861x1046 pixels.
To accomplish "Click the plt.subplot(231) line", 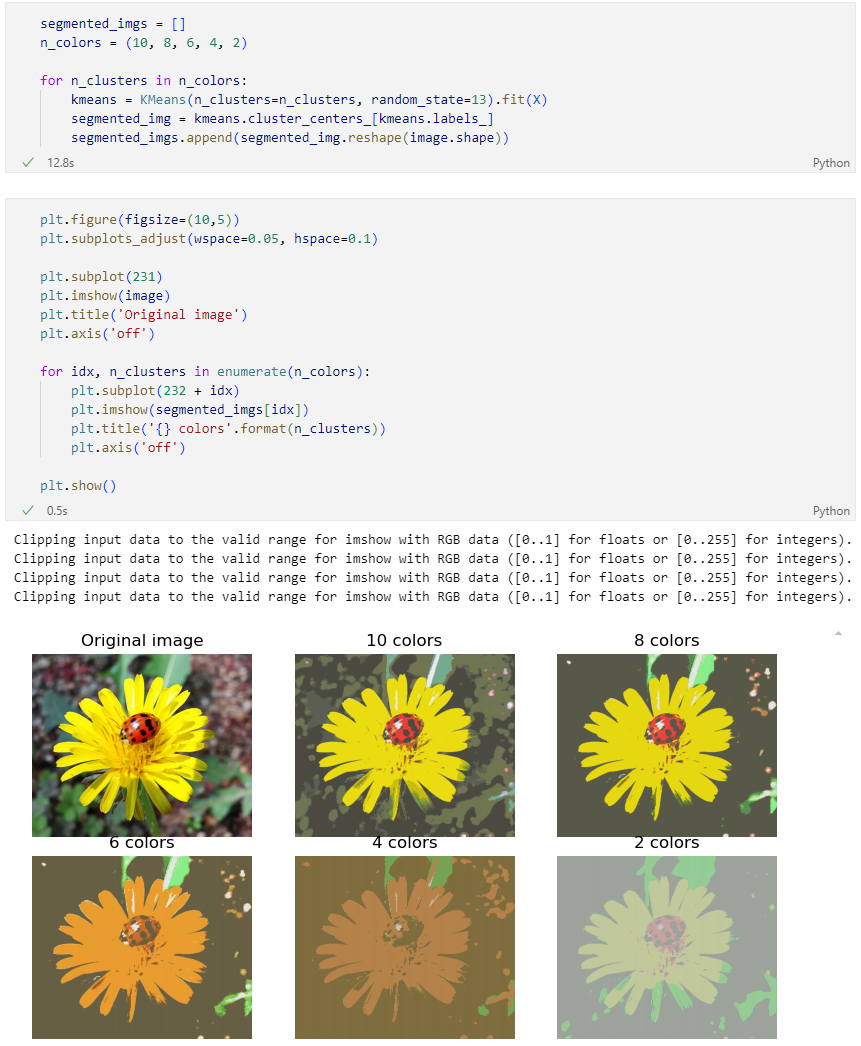I will pyautogui.click(x=101, y=277).
